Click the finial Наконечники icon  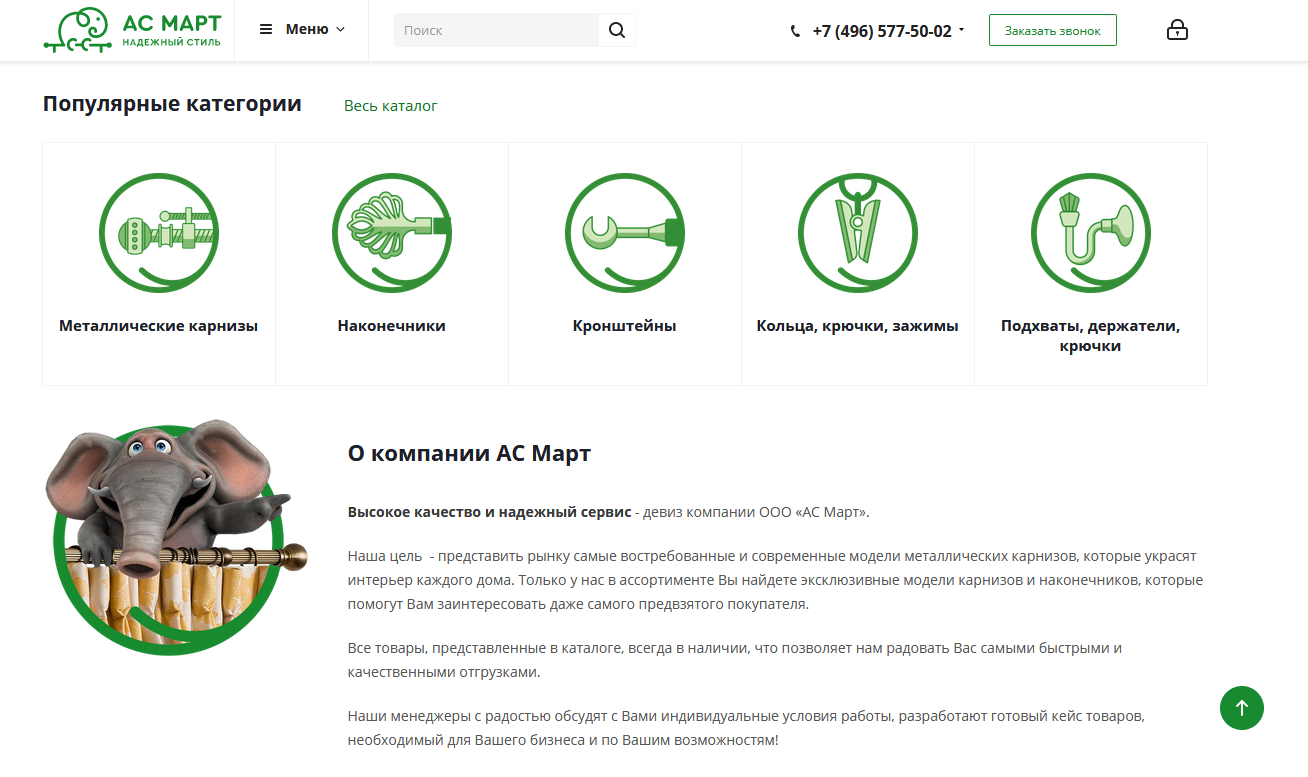pos(392,233)
